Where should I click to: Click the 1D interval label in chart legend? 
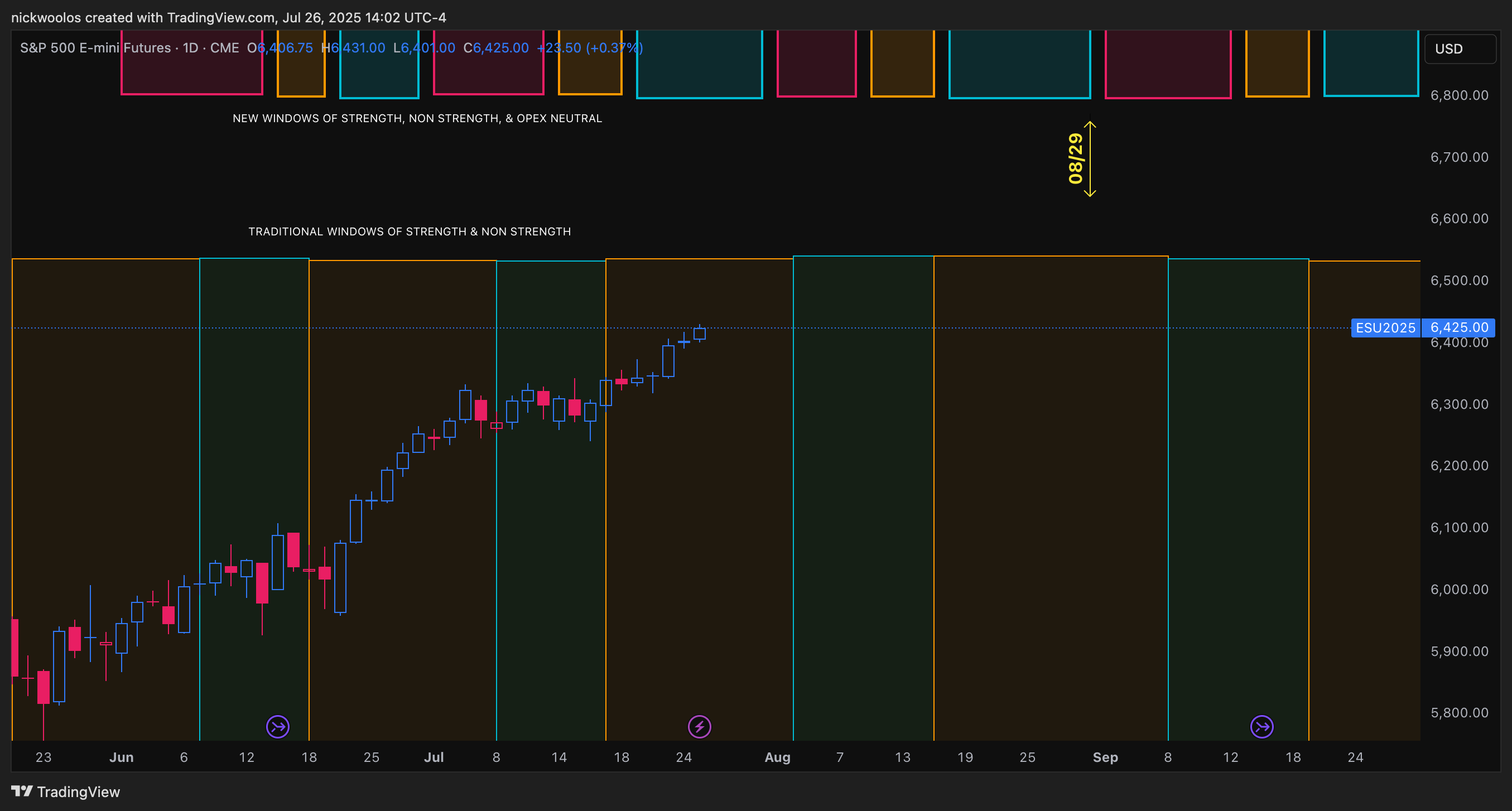tap(190, 48)
